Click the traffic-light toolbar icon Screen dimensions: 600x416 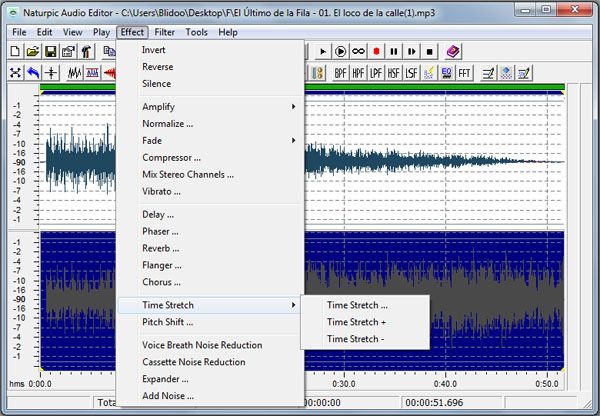point(317,73)
